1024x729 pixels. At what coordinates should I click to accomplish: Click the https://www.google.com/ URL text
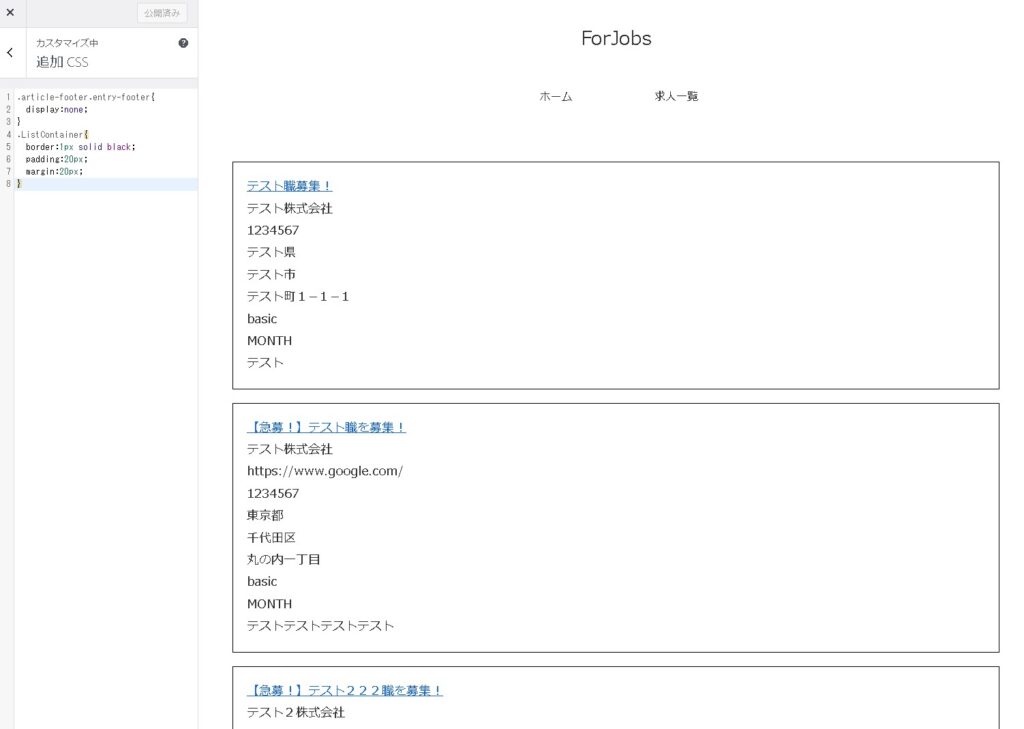pyautogui.click(x=325, y=471)
